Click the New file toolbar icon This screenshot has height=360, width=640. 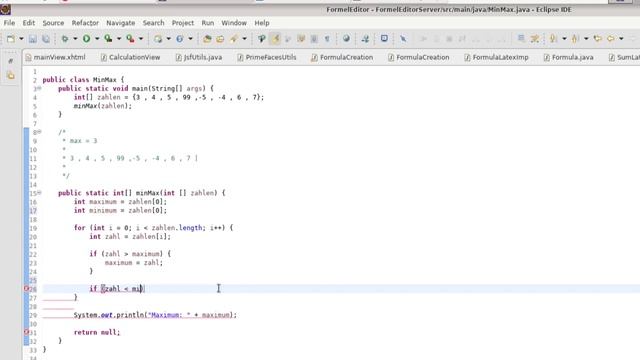click(x=11, y=39)
